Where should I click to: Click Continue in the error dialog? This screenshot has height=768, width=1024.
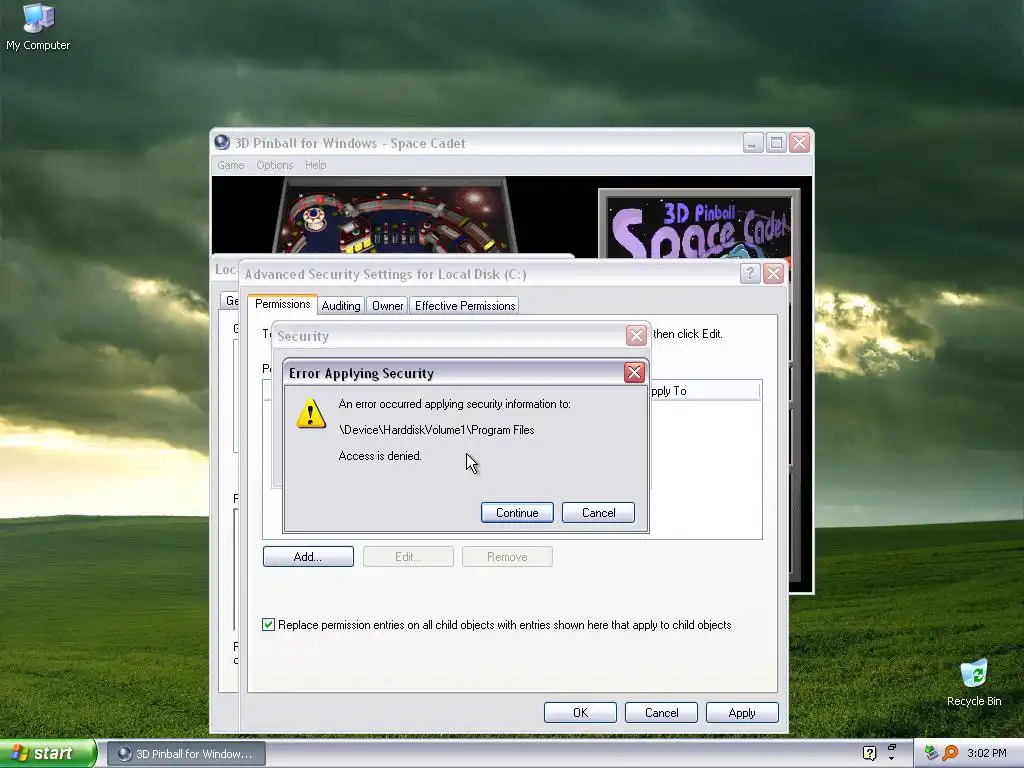pyautogui.click(x=517, y=513)
